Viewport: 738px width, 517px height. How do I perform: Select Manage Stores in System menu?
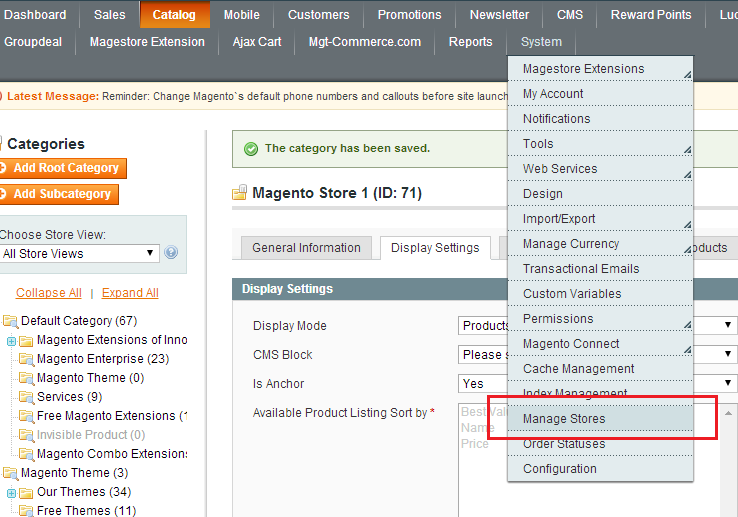pyautogui.click(x=600, y=419)
